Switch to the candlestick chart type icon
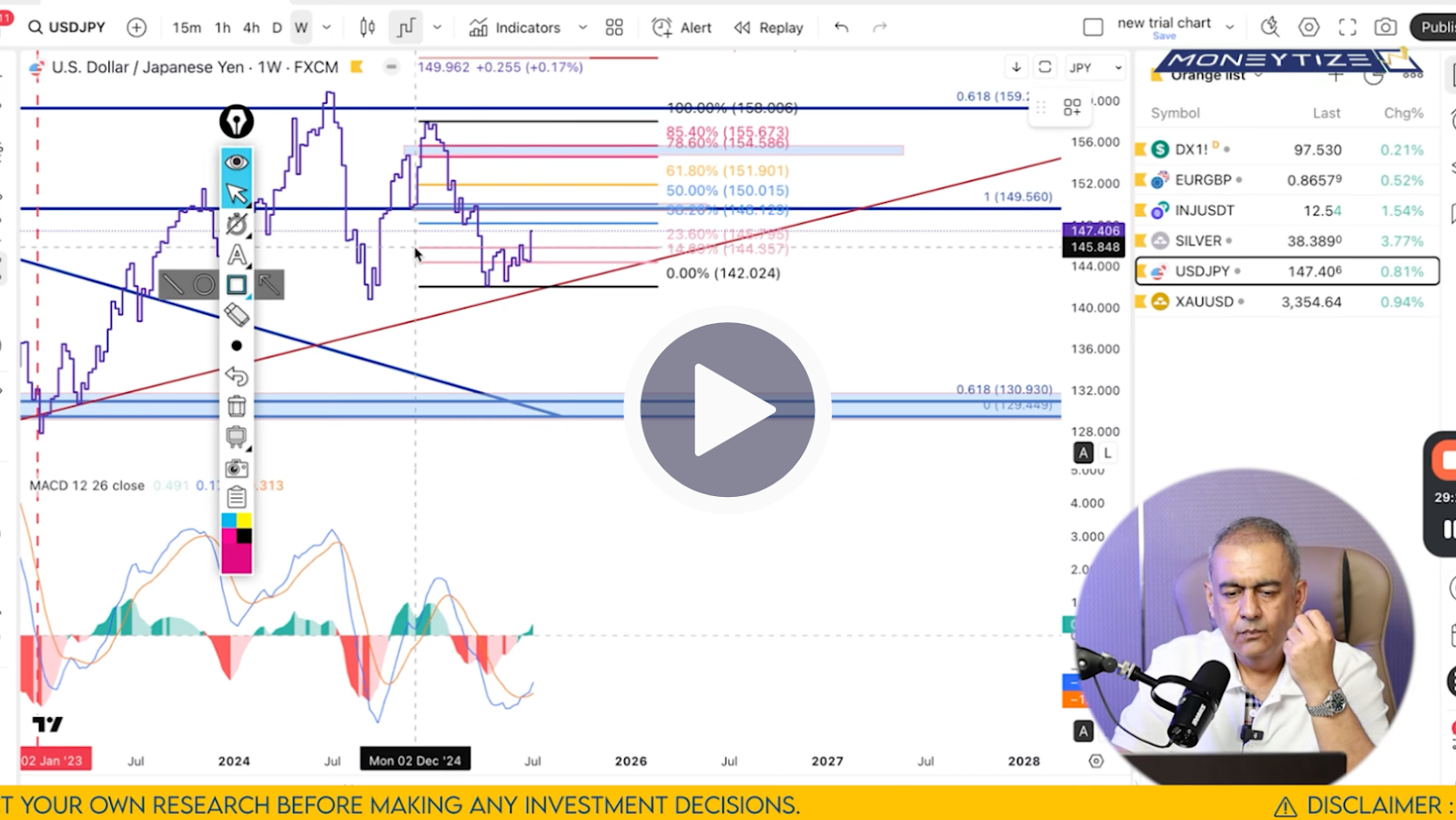 (x=368, y=27)
